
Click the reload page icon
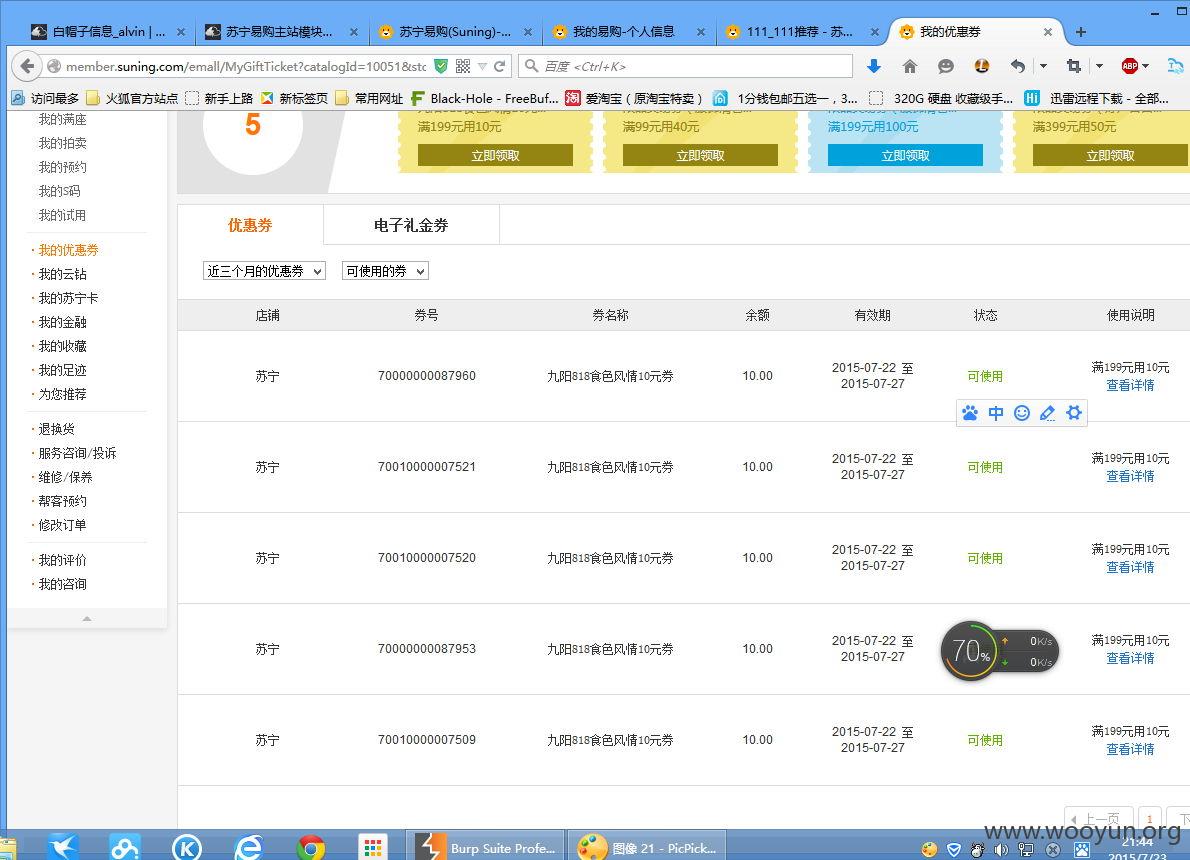499,66
